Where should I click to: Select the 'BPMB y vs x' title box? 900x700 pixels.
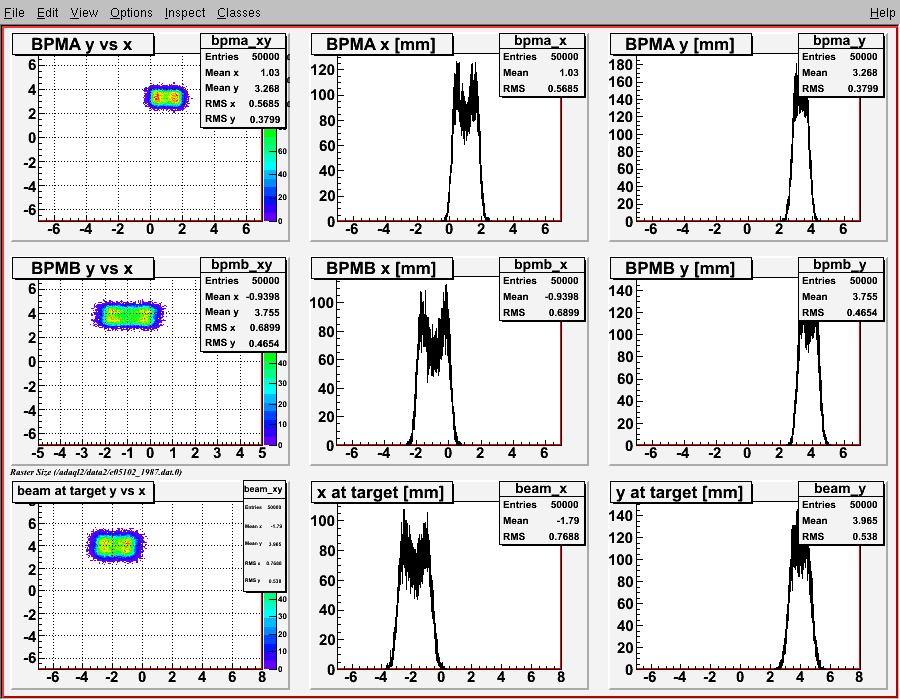click(83, 268)
